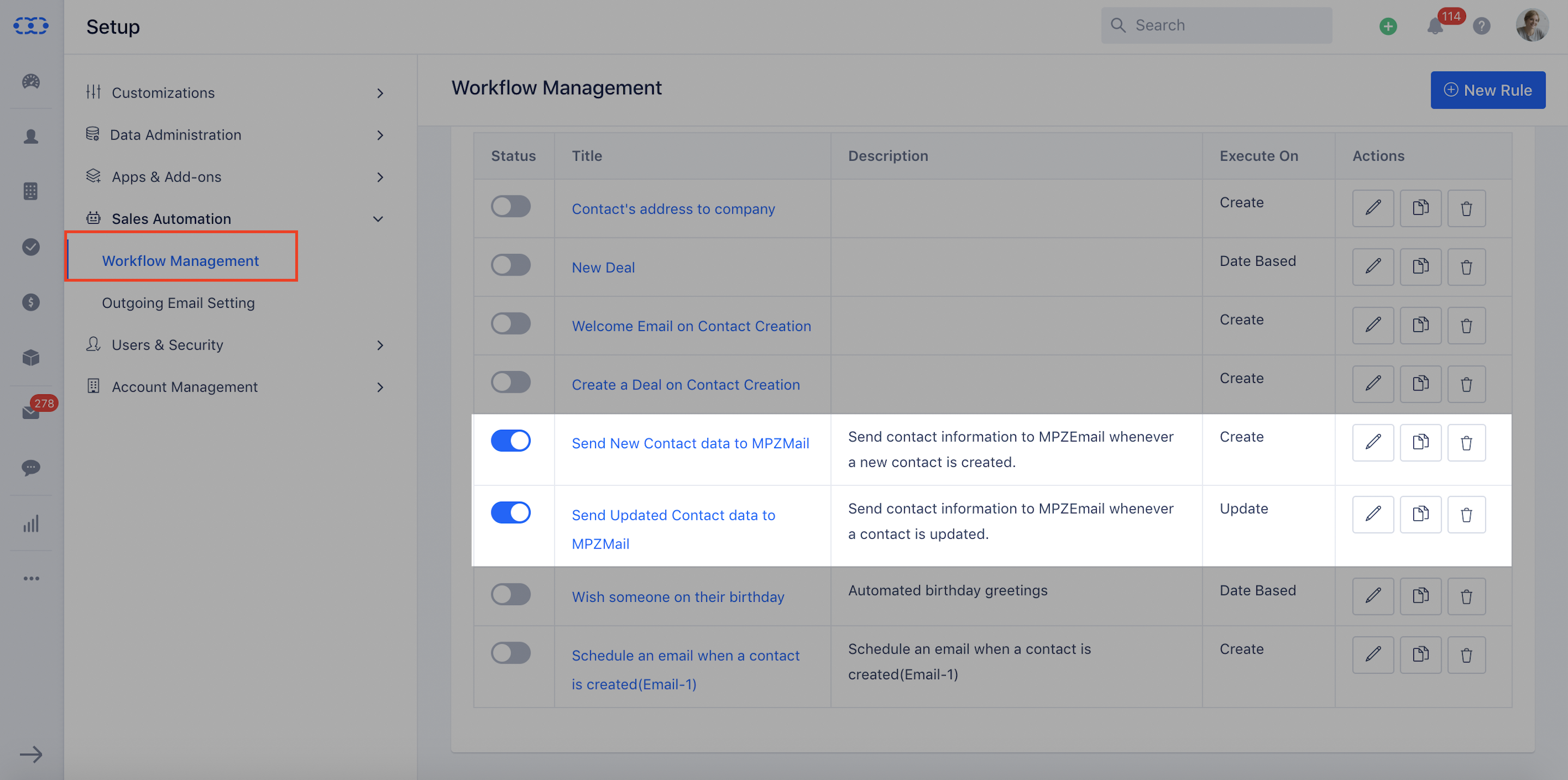Enable the Contact's address to company rule

tap(510, 206)
